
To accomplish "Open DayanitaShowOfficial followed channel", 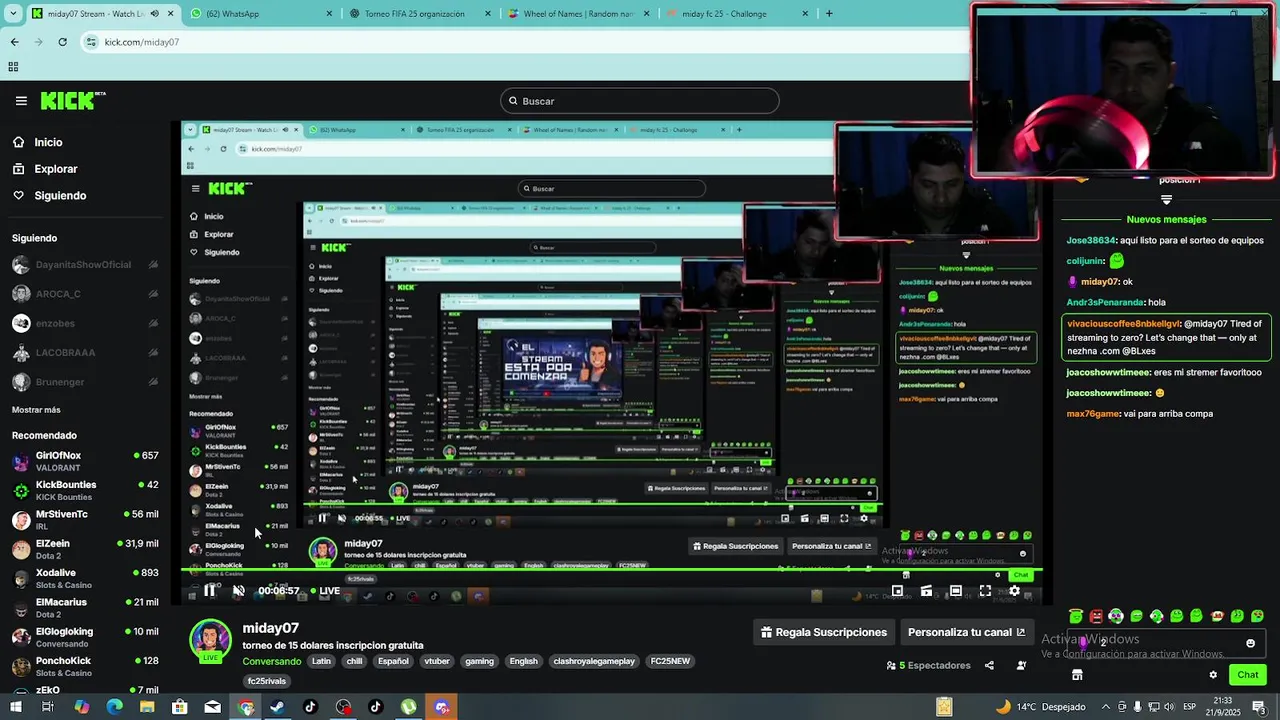I will tap(85, 265).
